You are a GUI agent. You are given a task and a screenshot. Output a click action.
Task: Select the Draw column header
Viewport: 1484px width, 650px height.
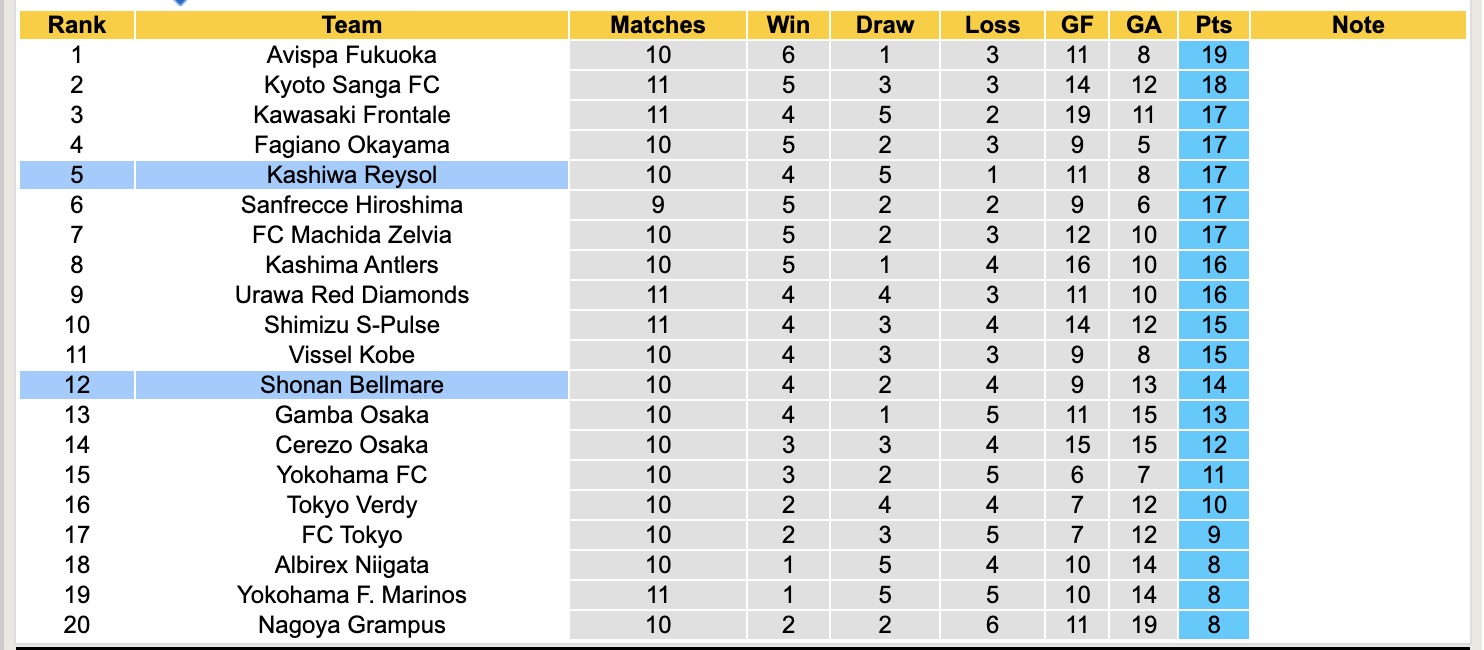(885, 25)
